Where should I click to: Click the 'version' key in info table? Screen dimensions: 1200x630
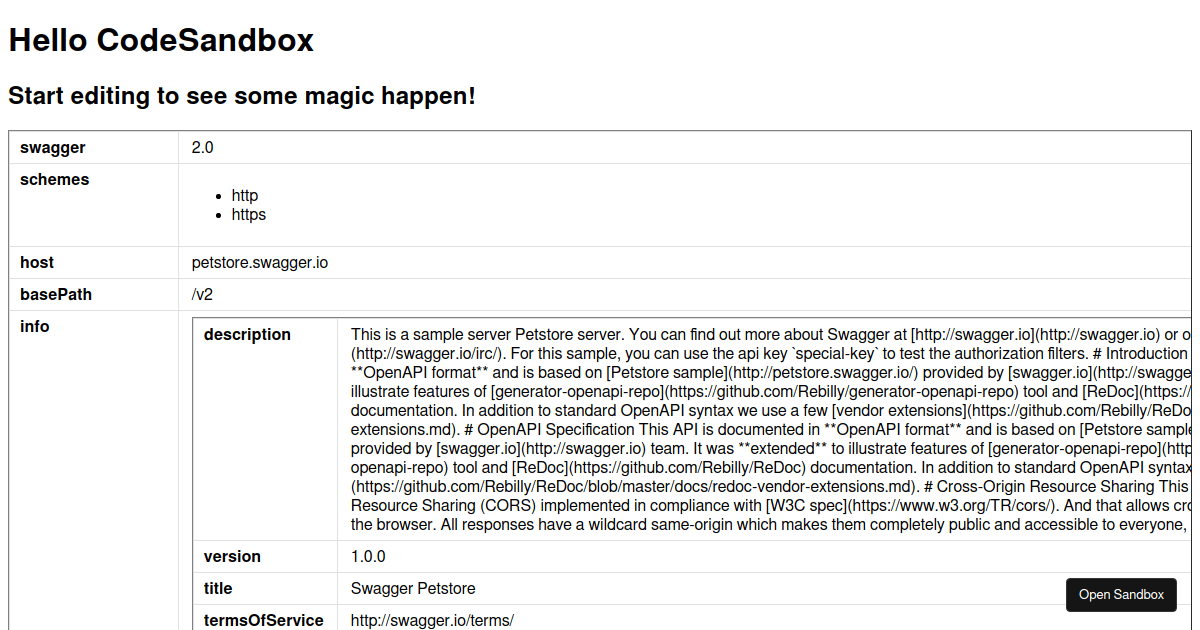(x=265, y=557)
